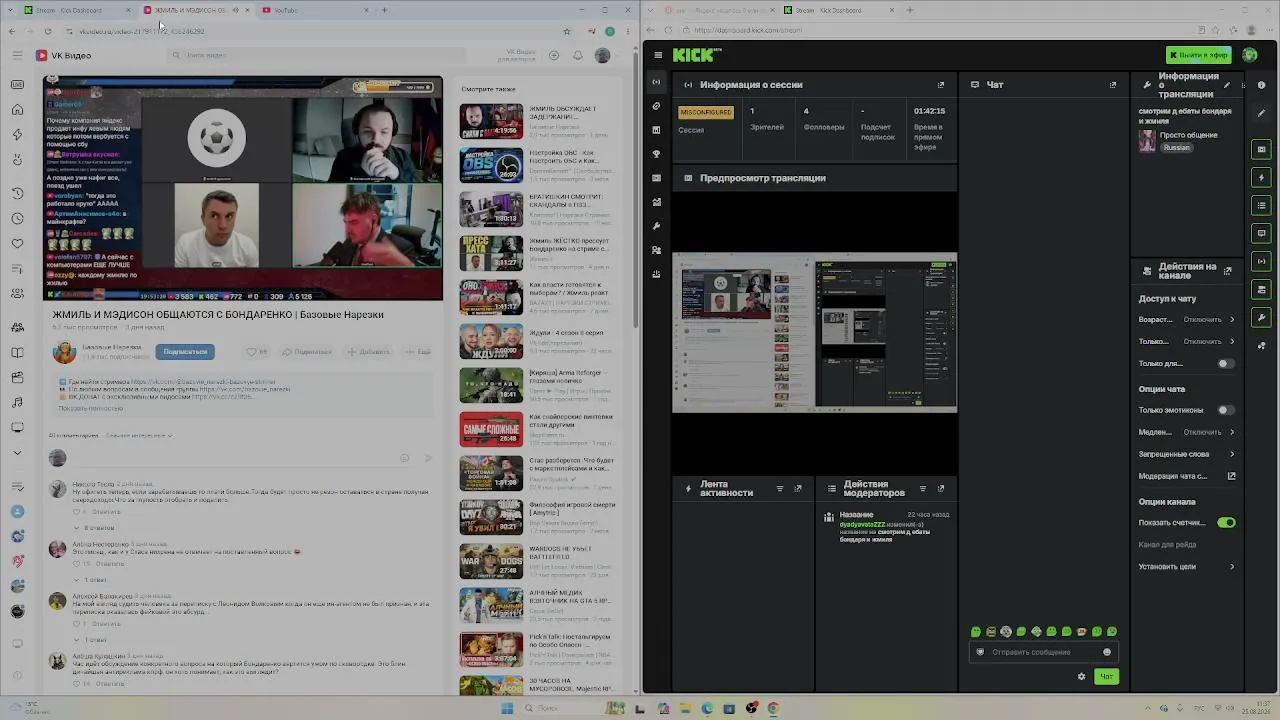The width and height of the screenshot is (1280, 720).
Task: Open Действия модераторов filter menu
Action: pos(923,489)
